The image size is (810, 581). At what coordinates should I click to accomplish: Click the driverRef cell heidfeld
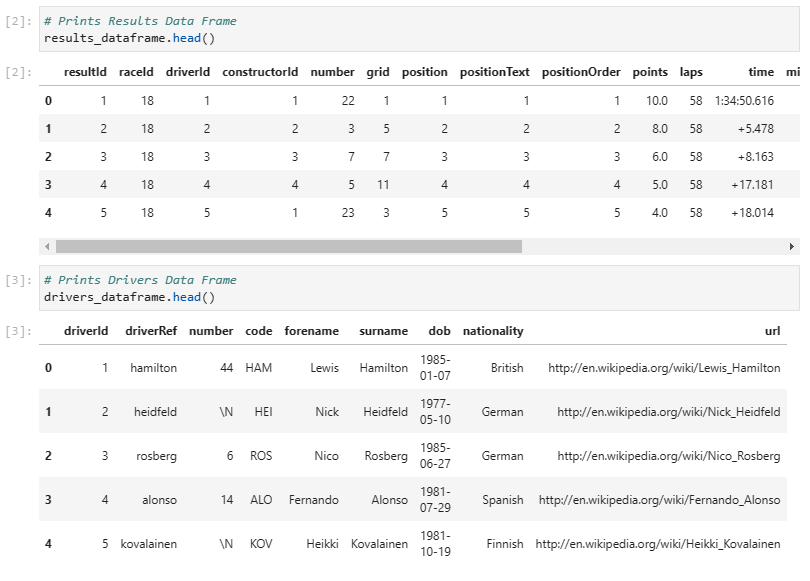coord(155,412)
